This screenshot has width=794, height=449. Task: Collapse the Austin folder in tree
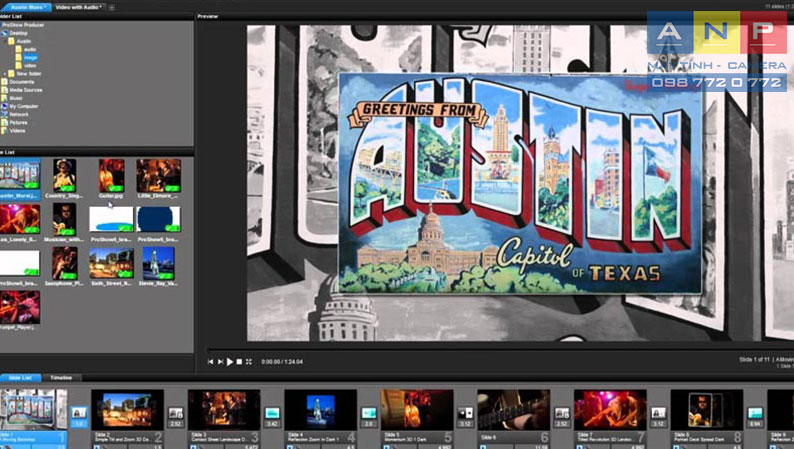tap(6, 41)
